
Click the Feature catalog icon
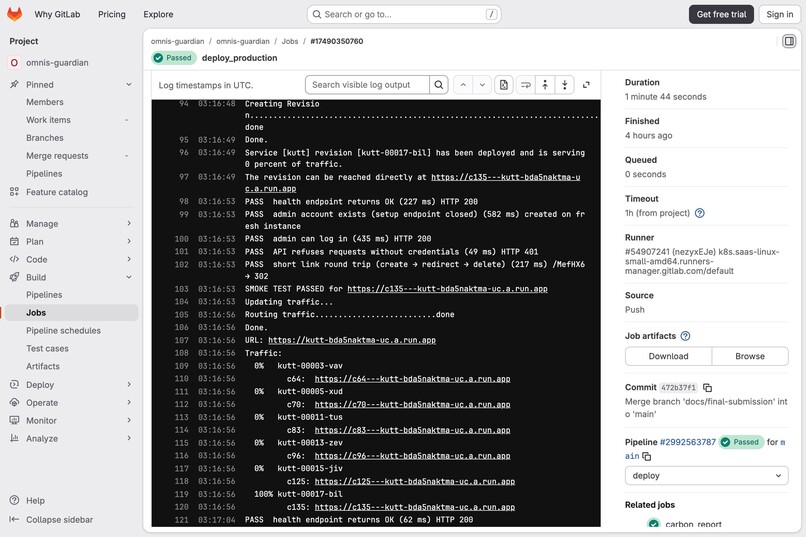[14, 192]
